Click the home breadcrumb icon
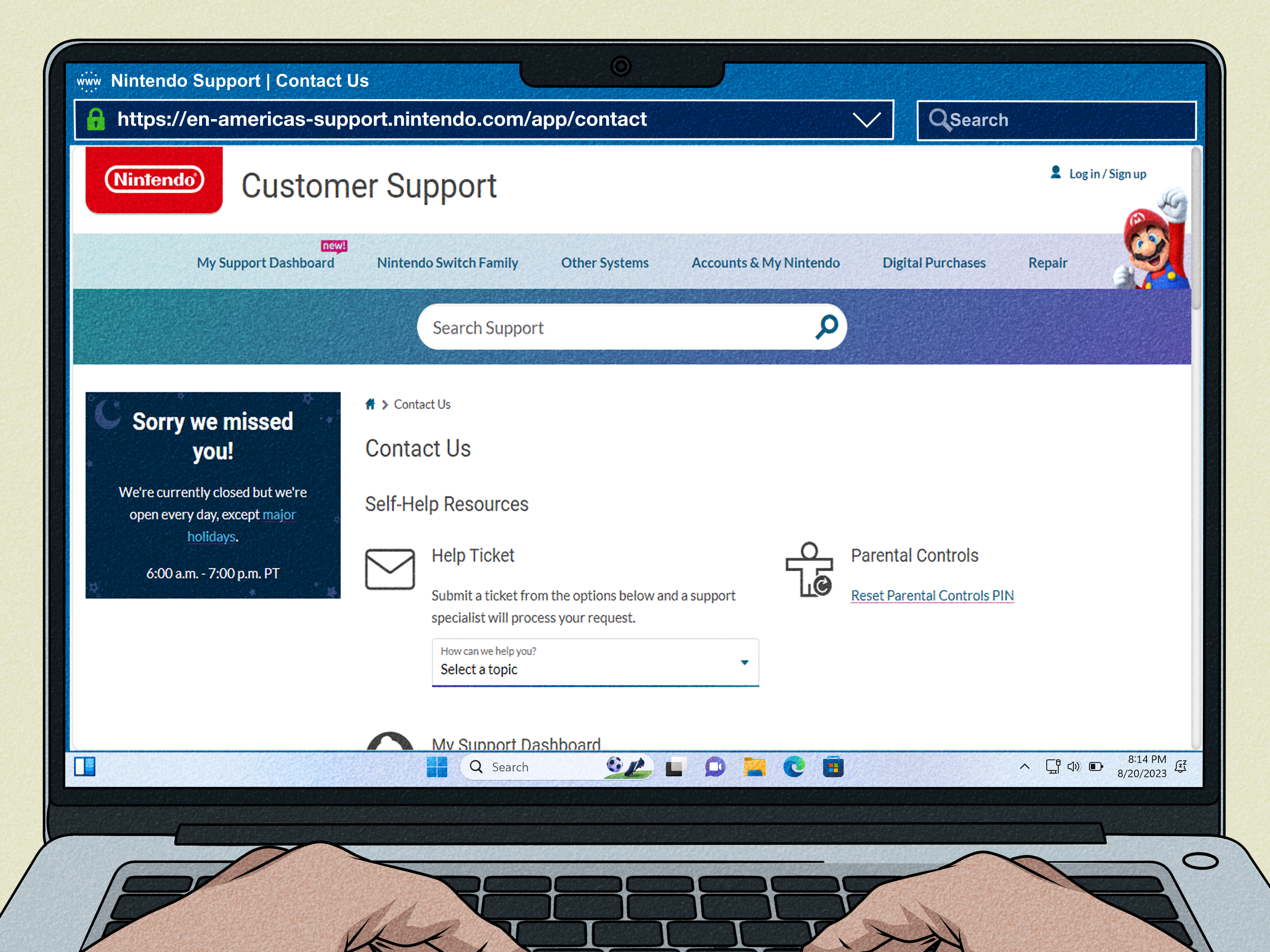Image resolution: width=1270 pixels, height=952 pixels. coord(370,404)
